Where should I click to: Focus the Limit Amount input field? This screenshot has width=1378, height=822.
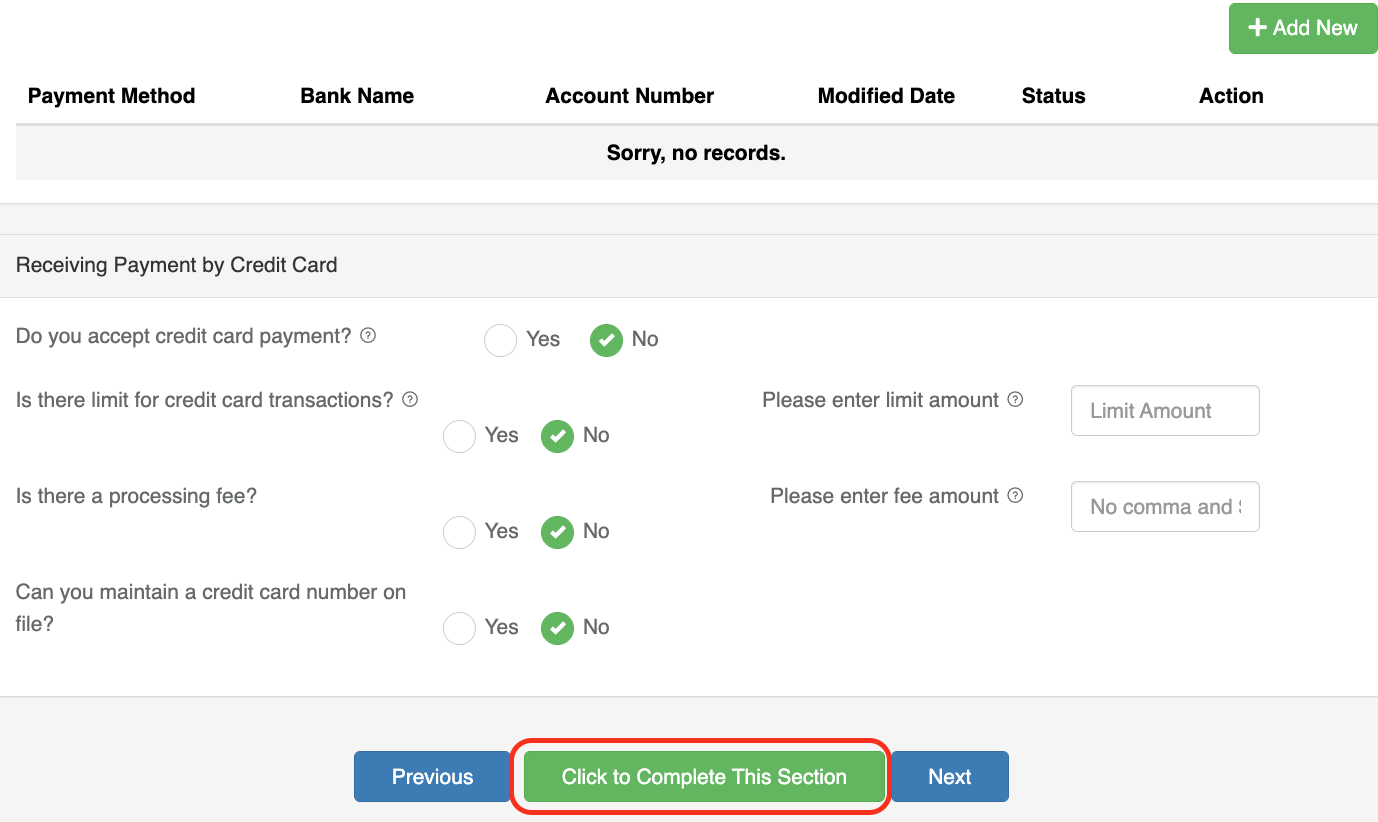tap(1164, 411)
